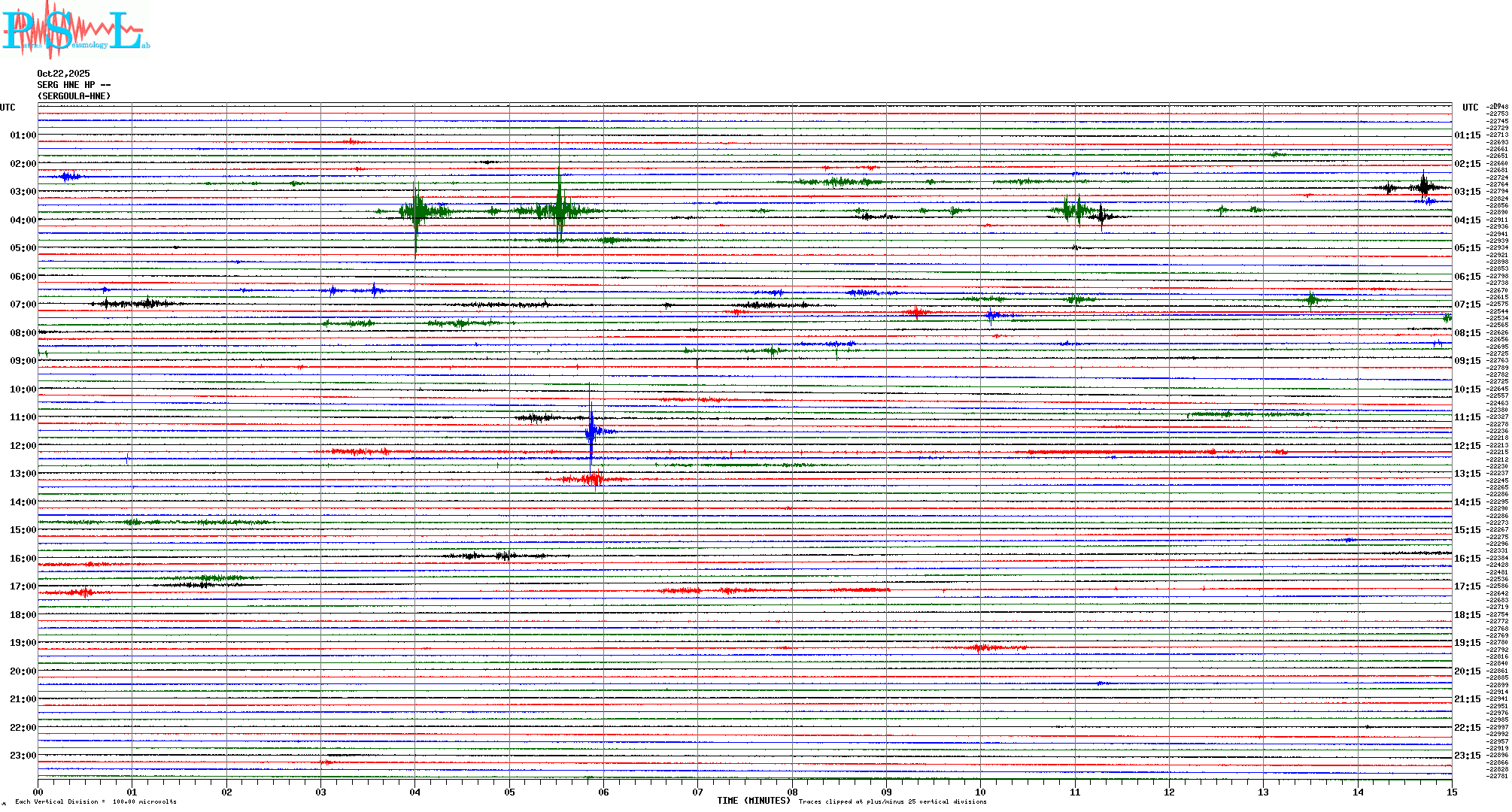
Task: Click the SERG HNE HP station label
Action: (73, 85)
